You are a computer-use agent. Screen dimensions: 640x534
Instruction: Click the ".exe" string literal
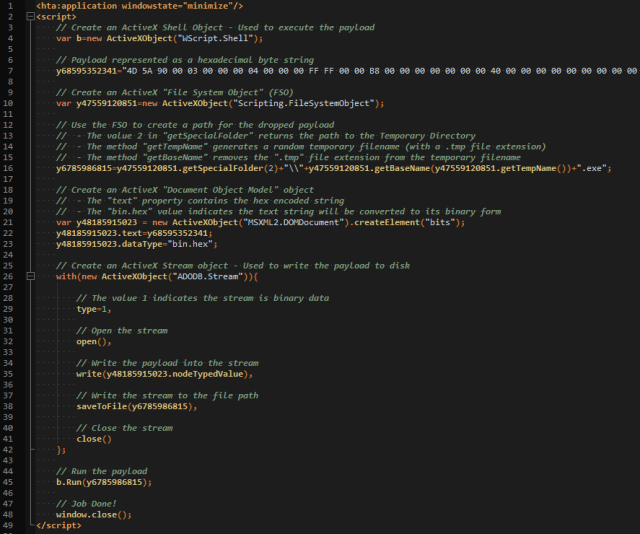(x=591, y=168)
